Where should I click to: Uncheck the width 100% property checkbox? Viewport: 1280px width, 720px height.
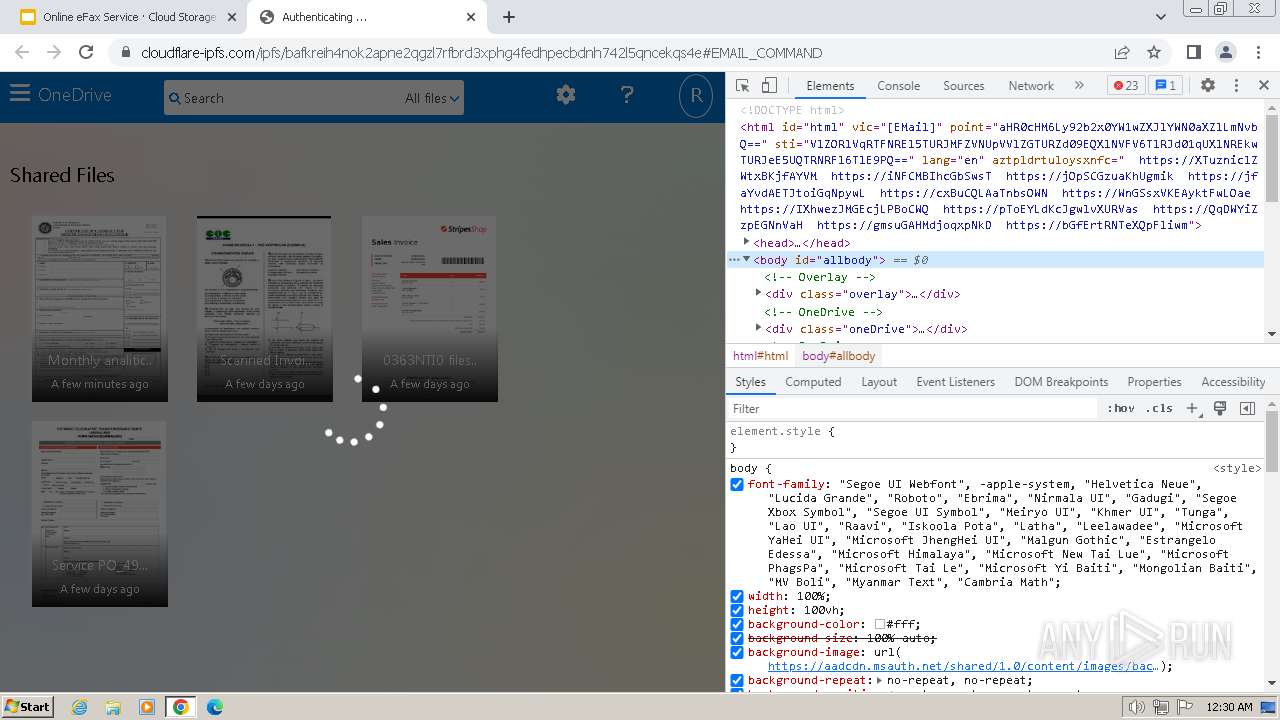(737, 596)
